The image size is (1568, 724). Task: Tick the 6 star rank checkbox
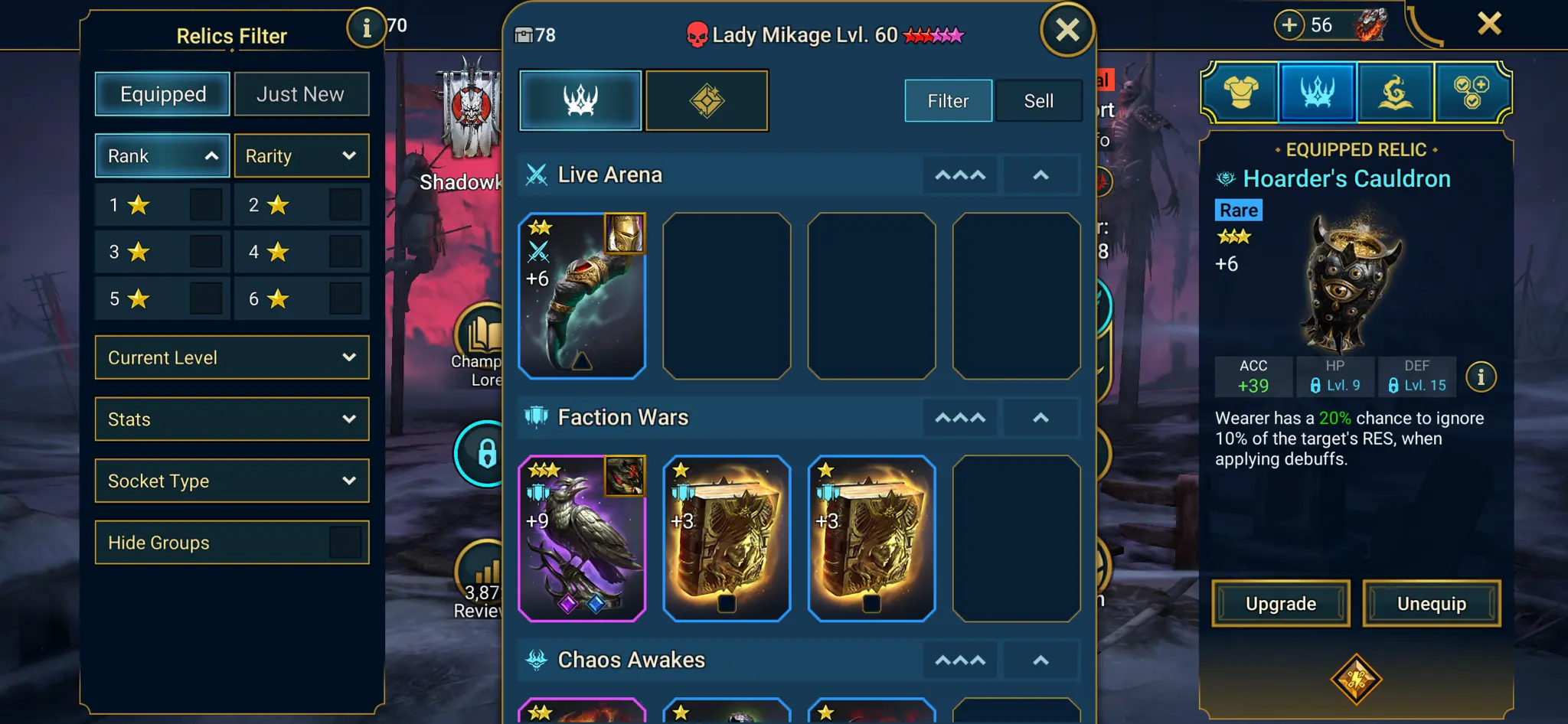point(345,298)
